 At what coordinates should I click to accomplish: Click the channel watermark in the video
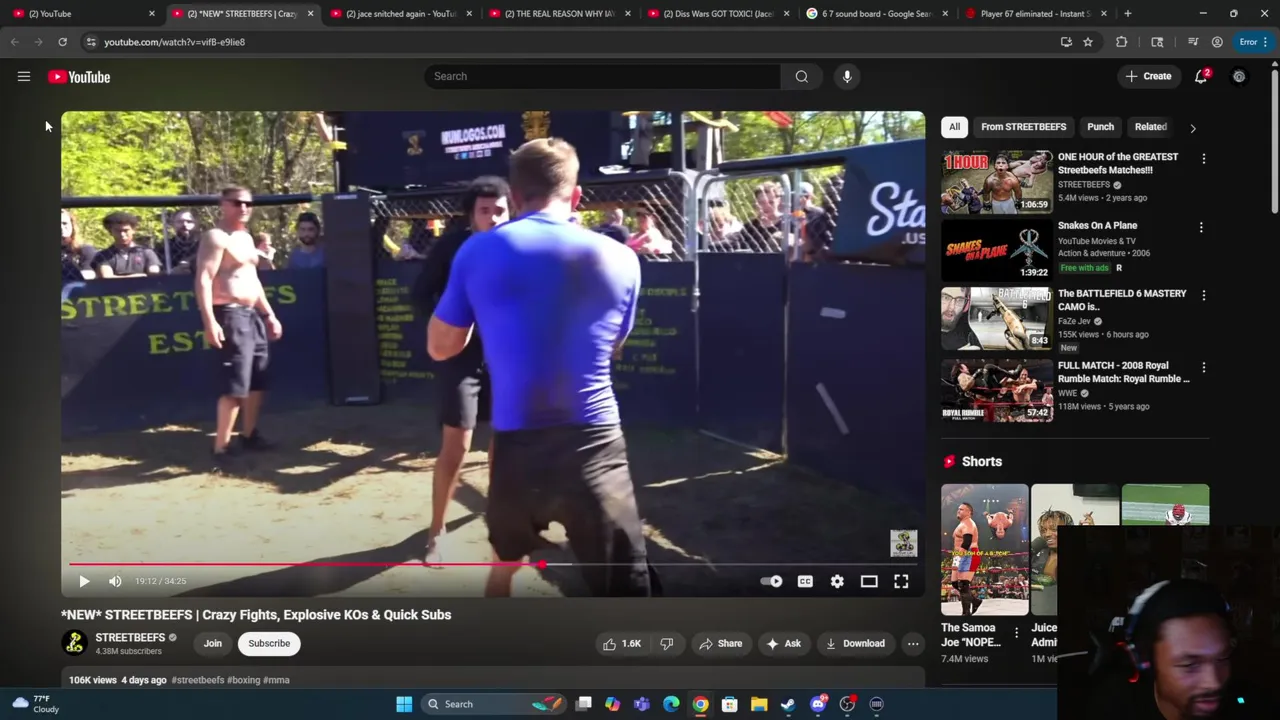(x=904, y=543)
